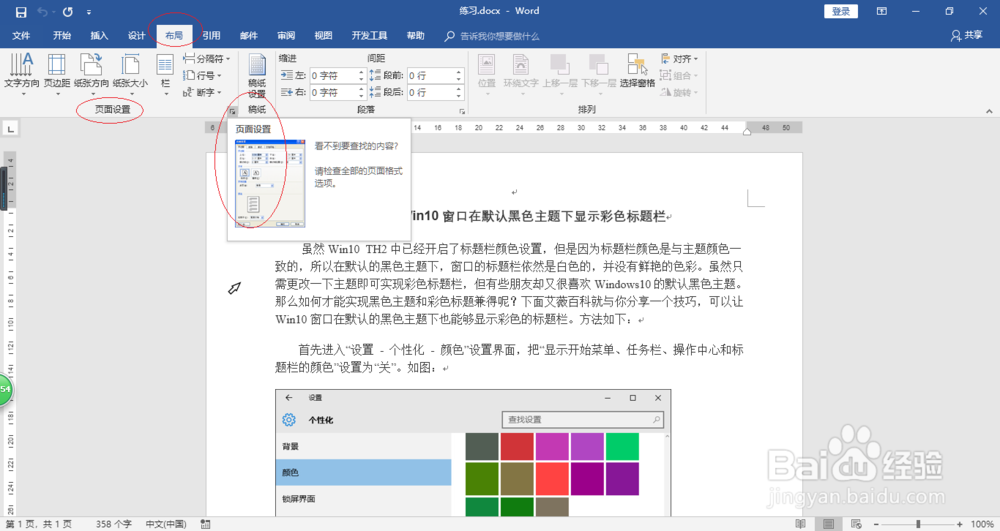Pick the red color swatch
This screenshot has width=1000, height=531.
[517, 446]
